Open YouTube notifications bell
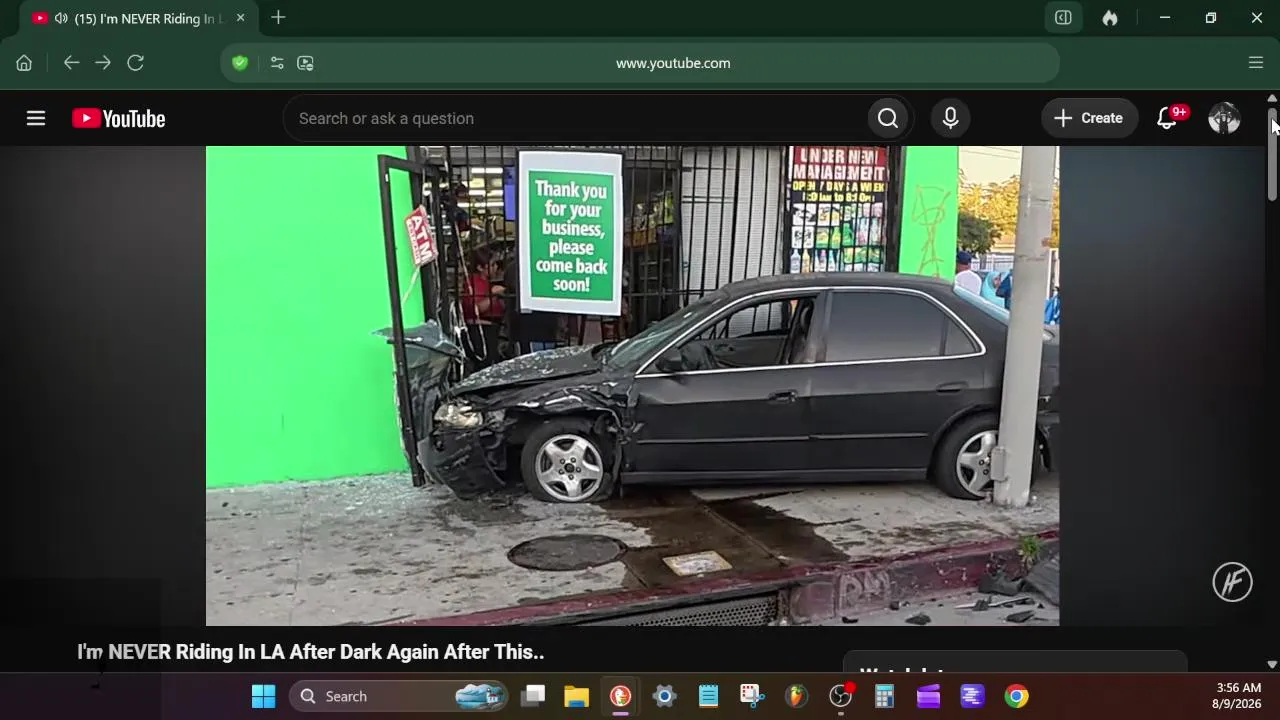 (1166, 118)
